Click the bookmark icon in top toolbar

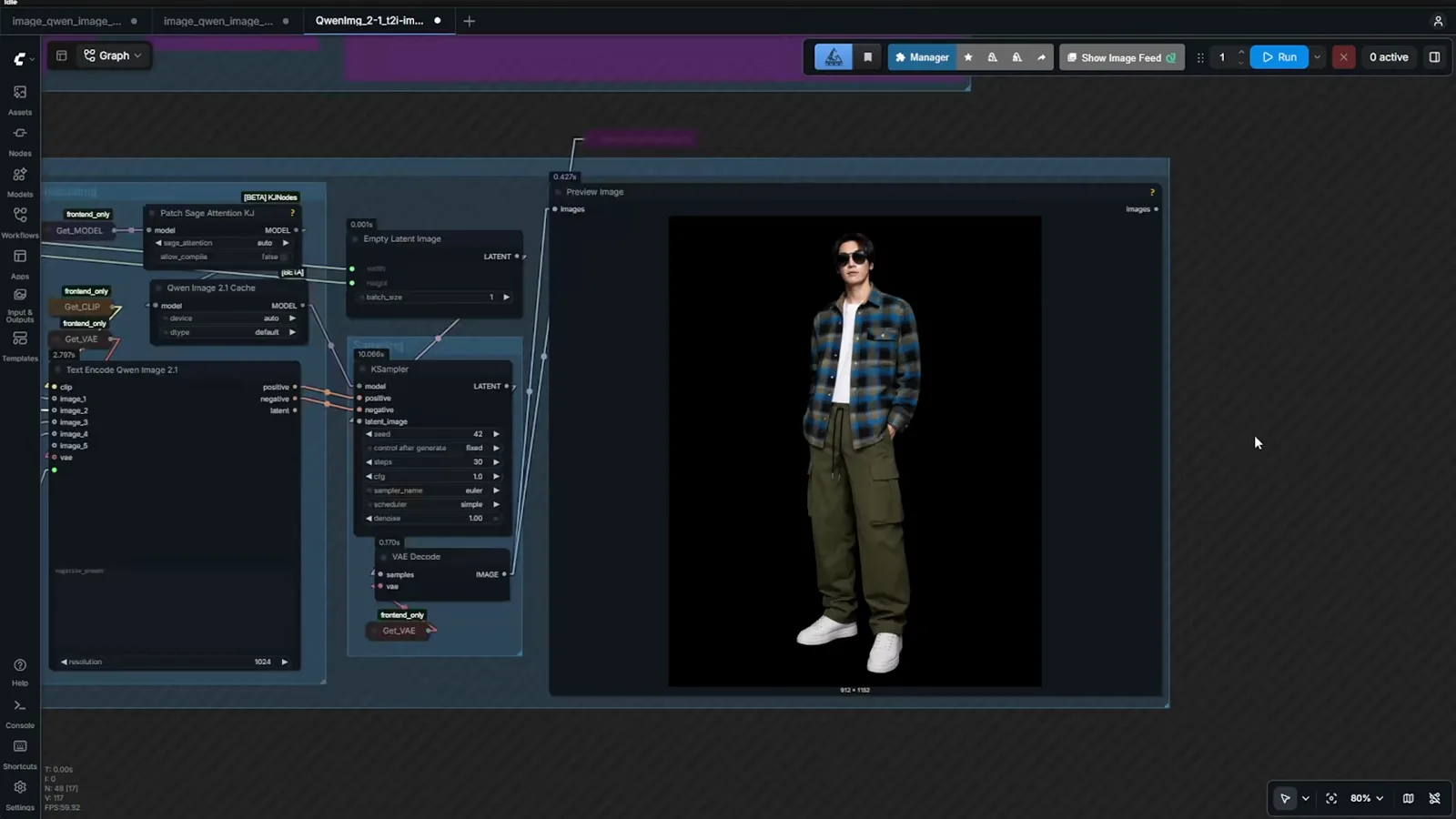pos(867,57)
